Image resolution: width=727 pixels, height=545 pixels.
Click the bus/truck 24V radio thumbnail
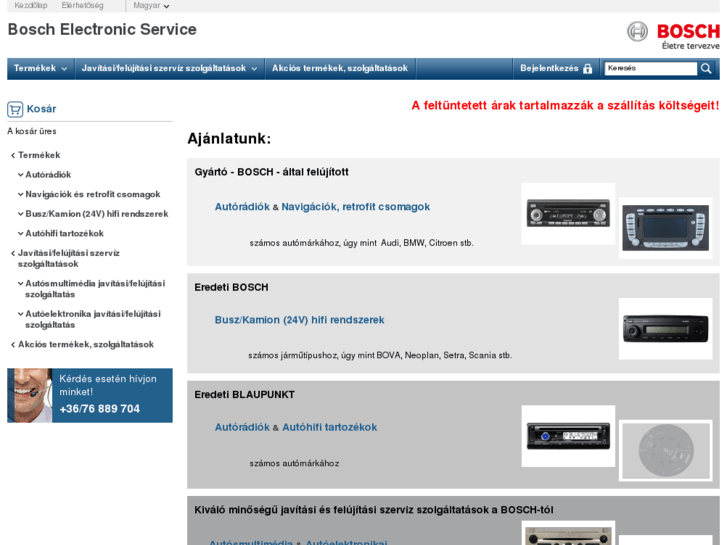pos(666,329)
